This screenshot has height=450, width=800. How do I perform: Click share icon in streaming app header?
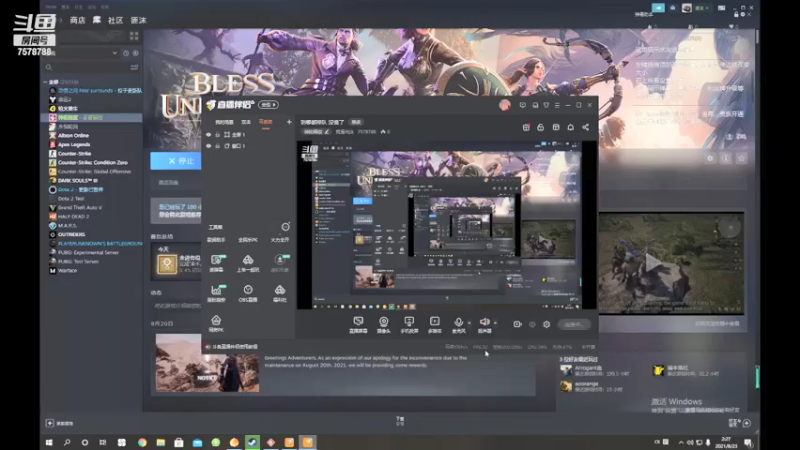(586, 127)
